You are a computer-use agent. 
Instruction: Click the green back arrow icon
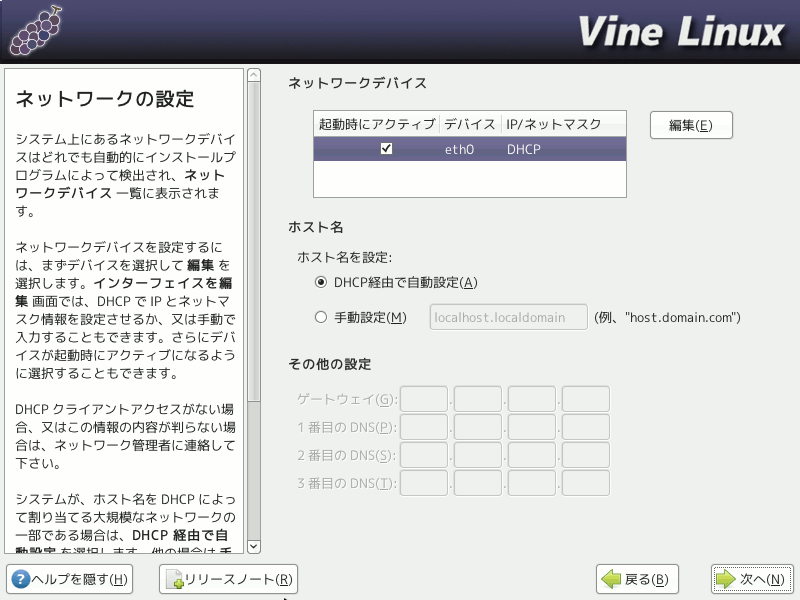coord(611,579)
